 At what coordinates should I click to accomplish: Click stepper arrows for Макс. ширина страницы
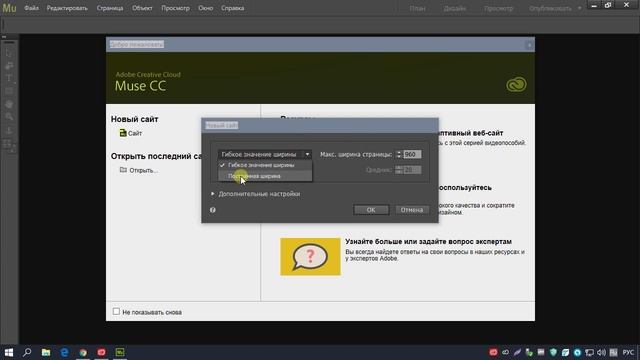399,154
